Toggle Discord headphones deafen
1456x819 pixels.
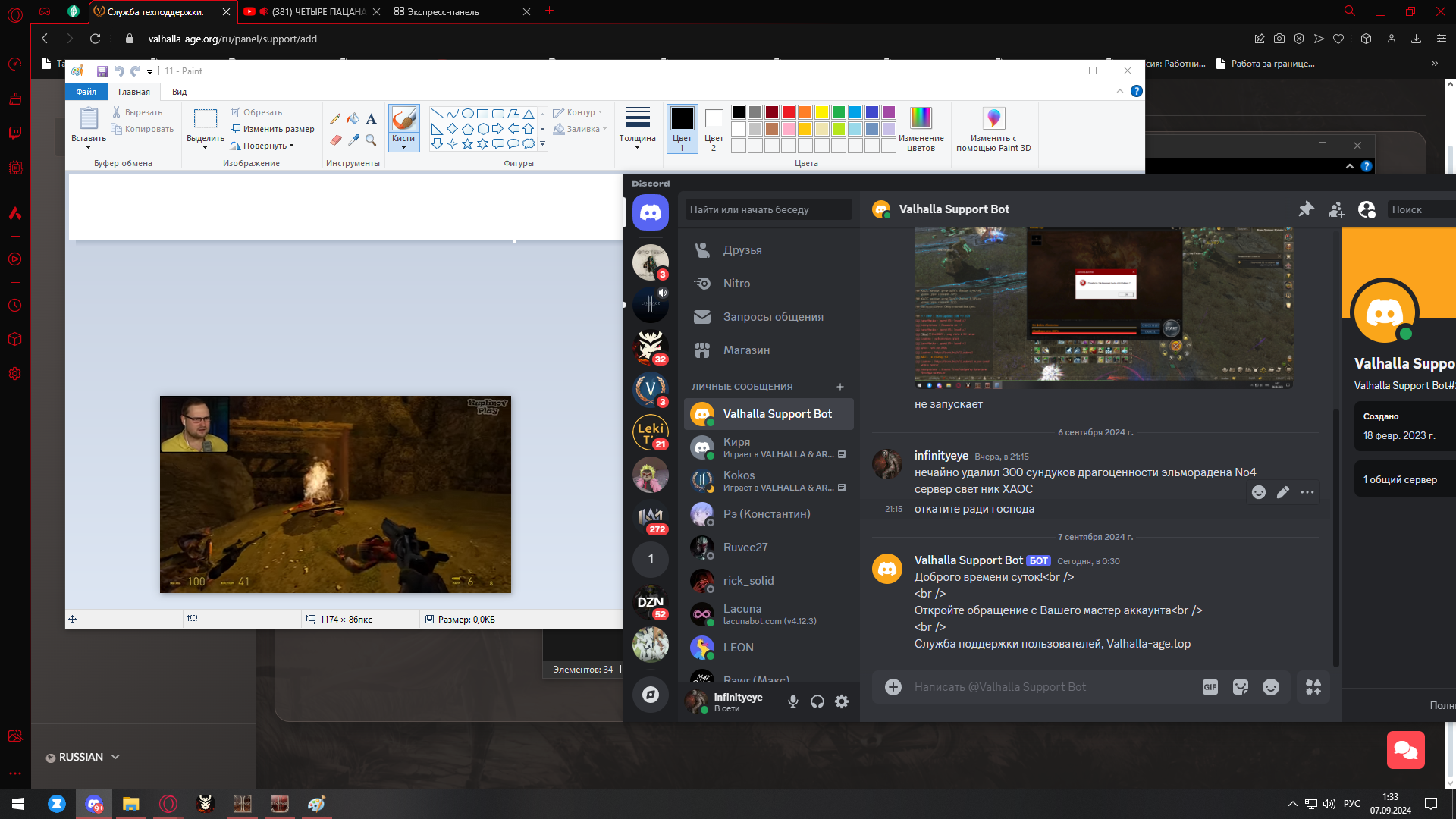coord(817,701)
